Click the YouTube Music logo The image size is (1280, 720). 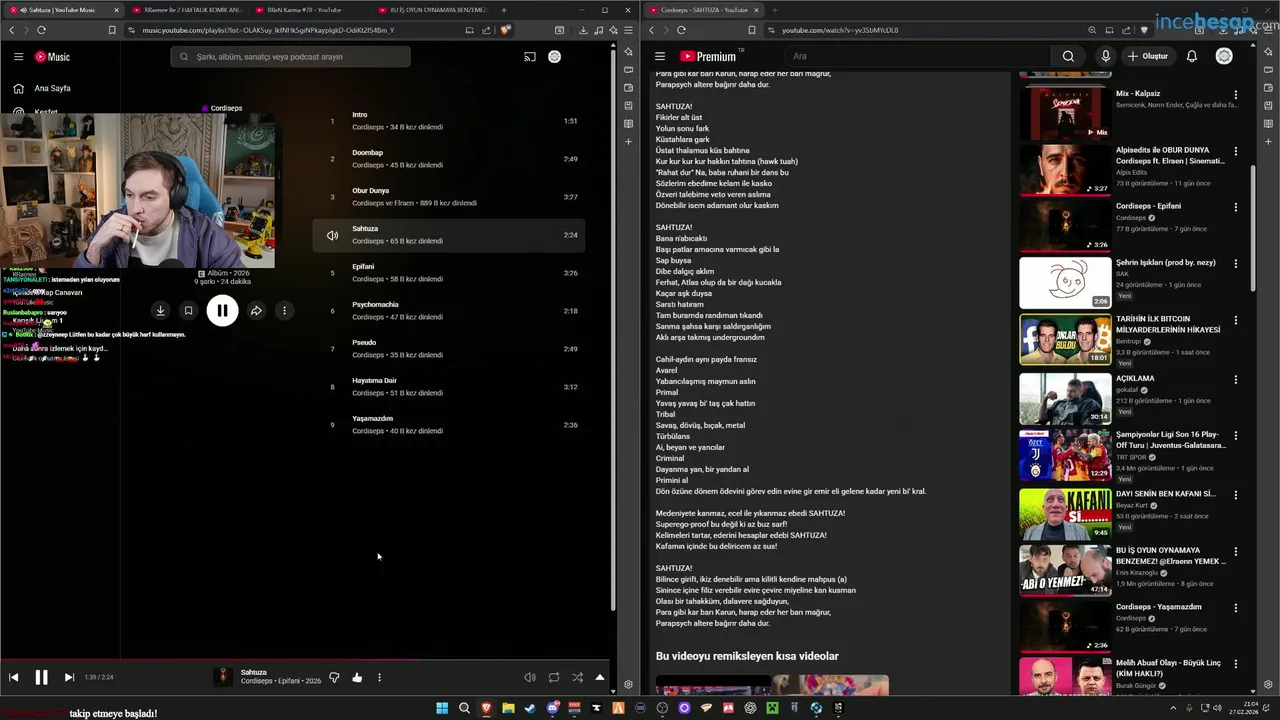(x=53, y=57)
